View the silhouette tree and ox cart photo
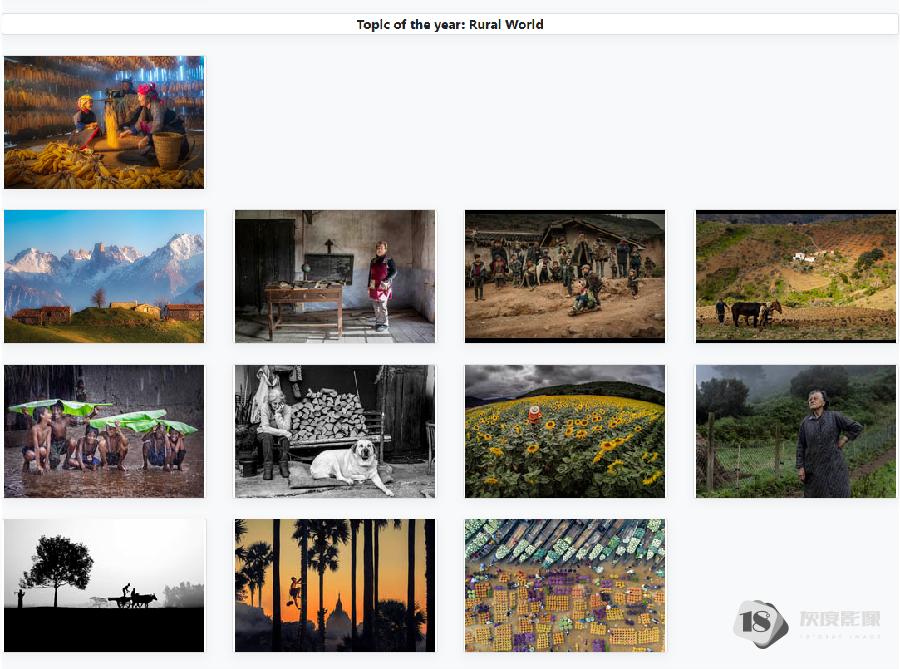Screen dimensions: 900x669 (104, 585)
